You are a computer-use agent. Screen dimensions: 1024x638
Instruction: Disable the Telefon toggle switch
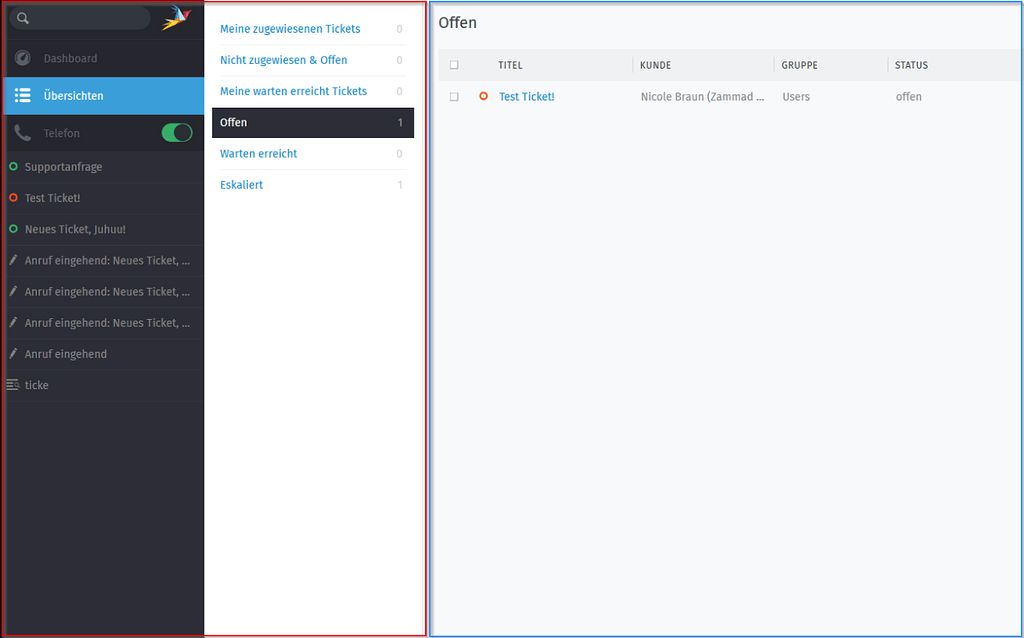coord(176,132)
